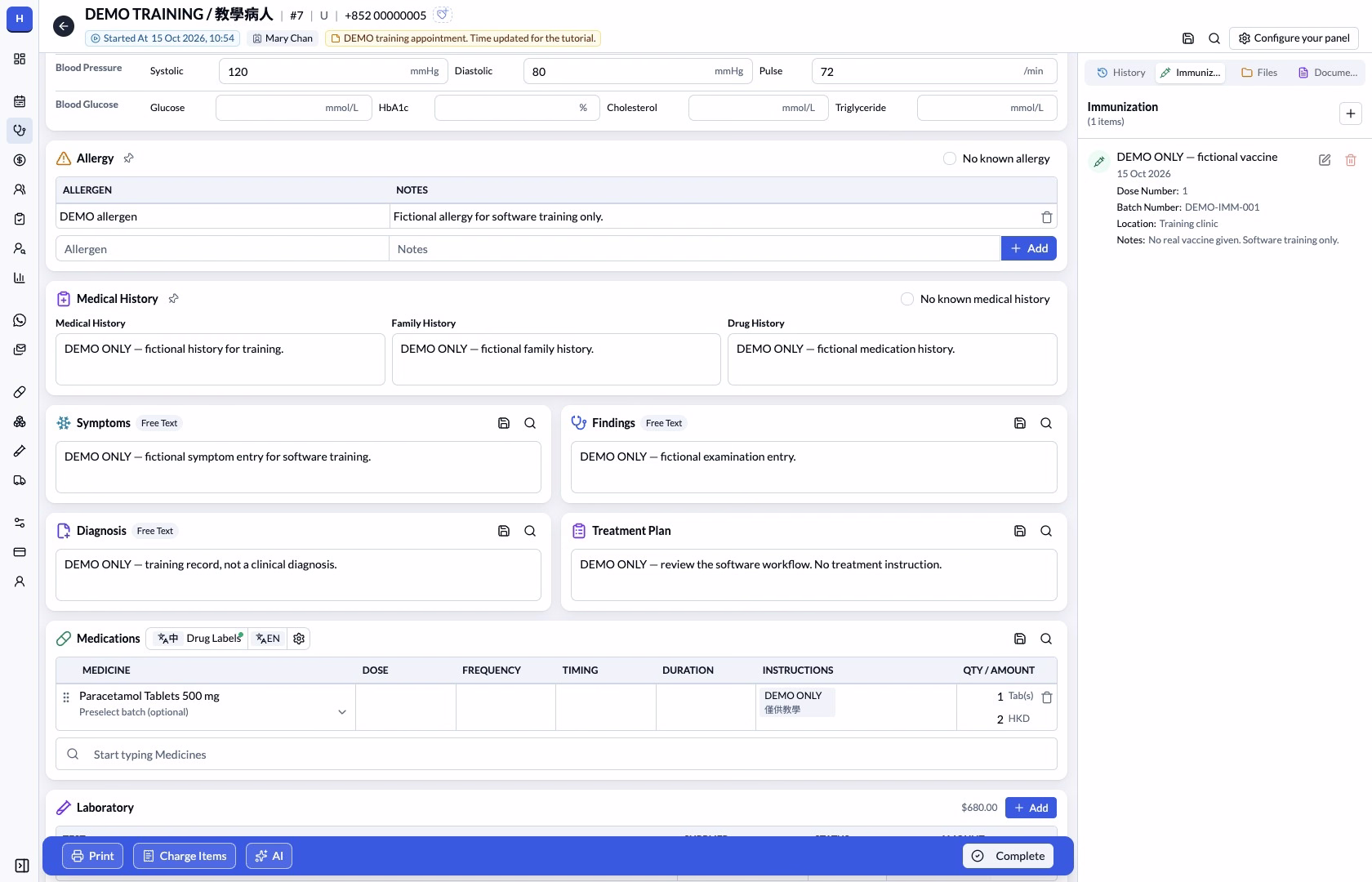Viewport: 1372px width, 882px height.
Task: Edit the fictional vaccine immunization entry
Action: click(x=1325, y=160)
